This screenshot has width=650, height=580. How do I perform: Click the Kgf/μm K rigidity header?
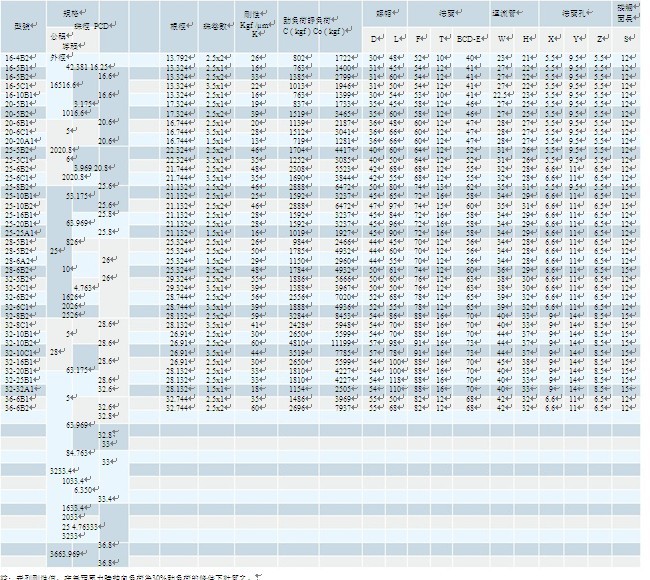click(259, 23)
